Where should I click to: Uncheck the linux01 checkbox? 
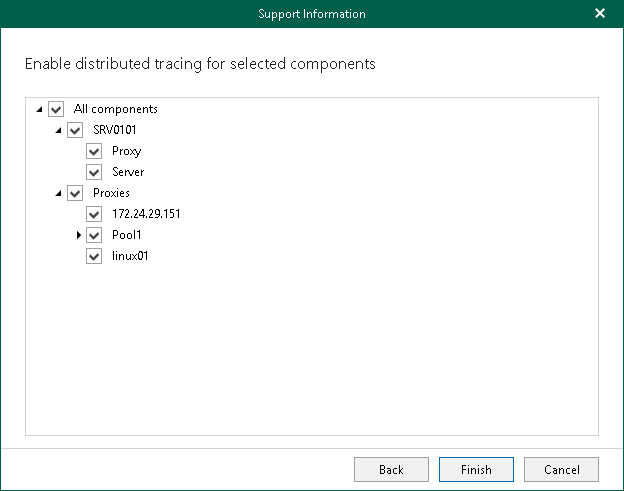94,256
